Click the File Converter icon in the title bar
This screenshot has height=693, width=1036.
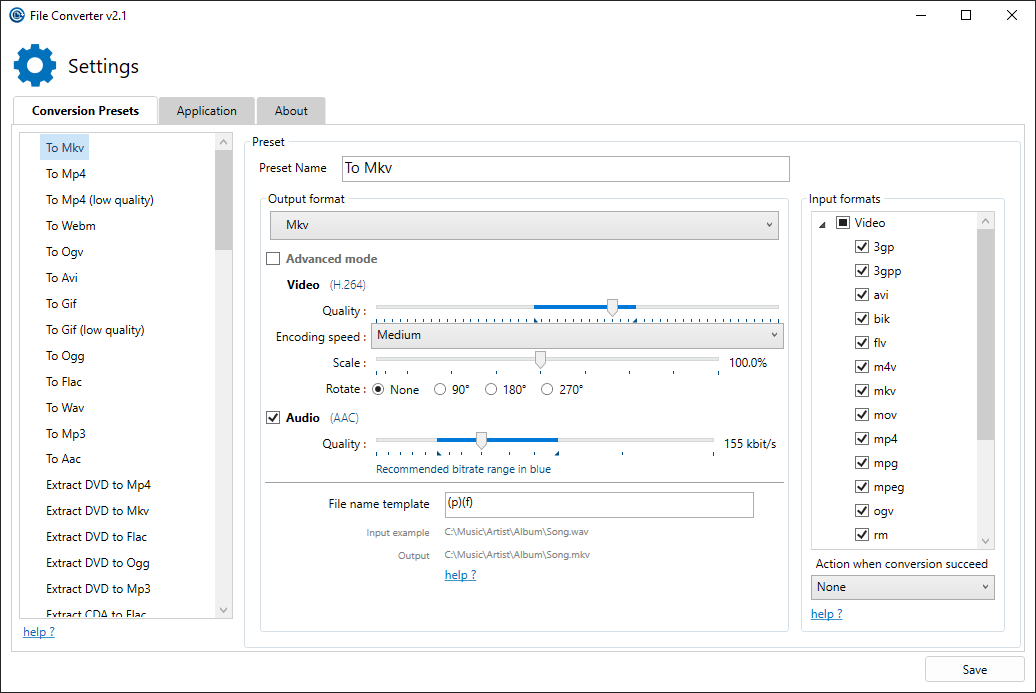tap(14, 15)
